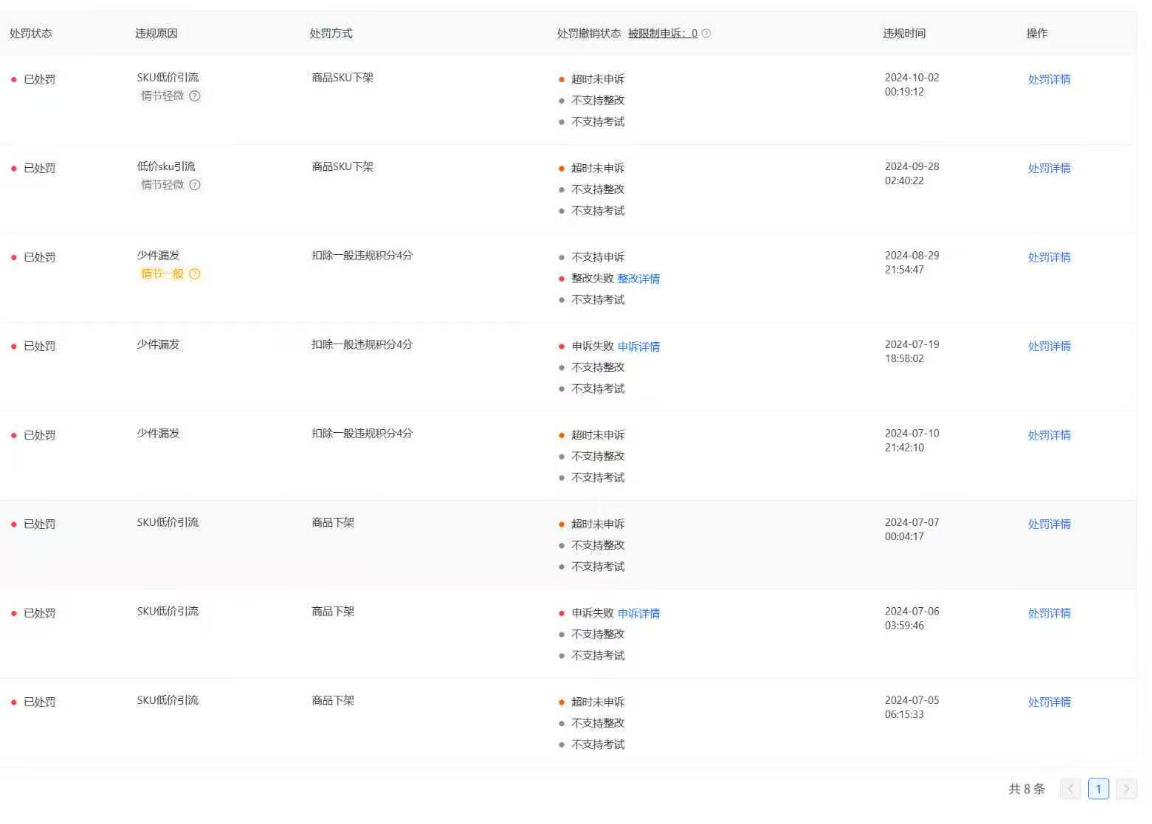Viewport: 1152px width, 824px height.
Task: View 处罚详情 for the 2024-07-07 violation
Action: (x=1049, y=525)
